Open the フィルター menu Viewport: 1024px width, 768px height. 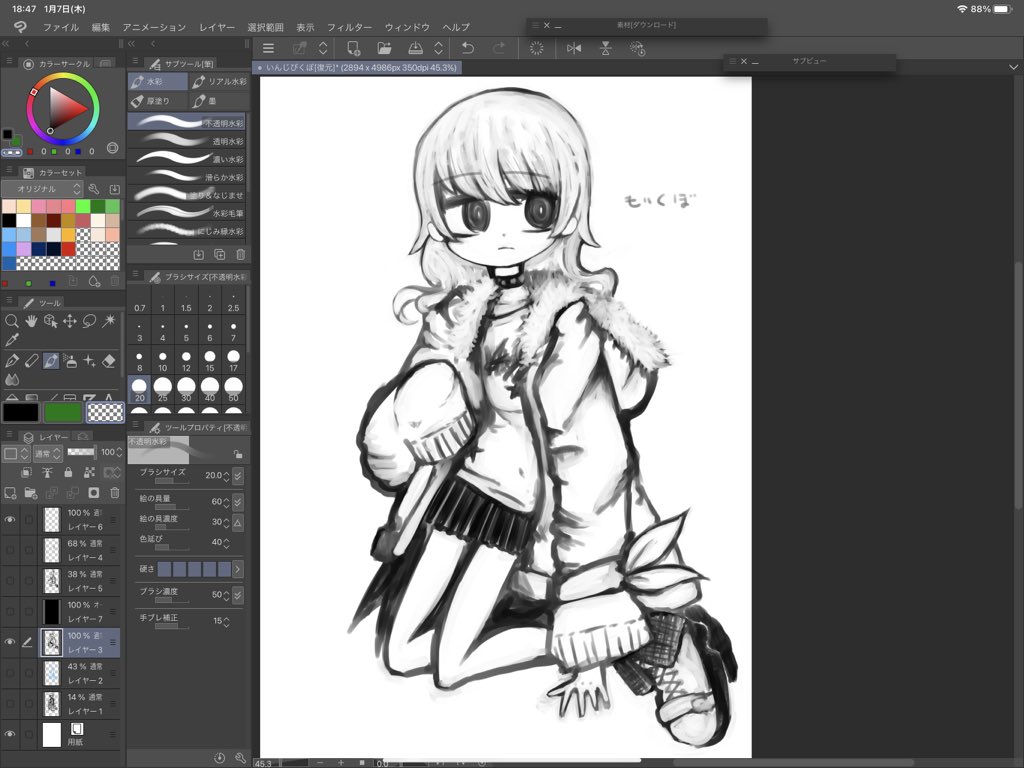349,27
